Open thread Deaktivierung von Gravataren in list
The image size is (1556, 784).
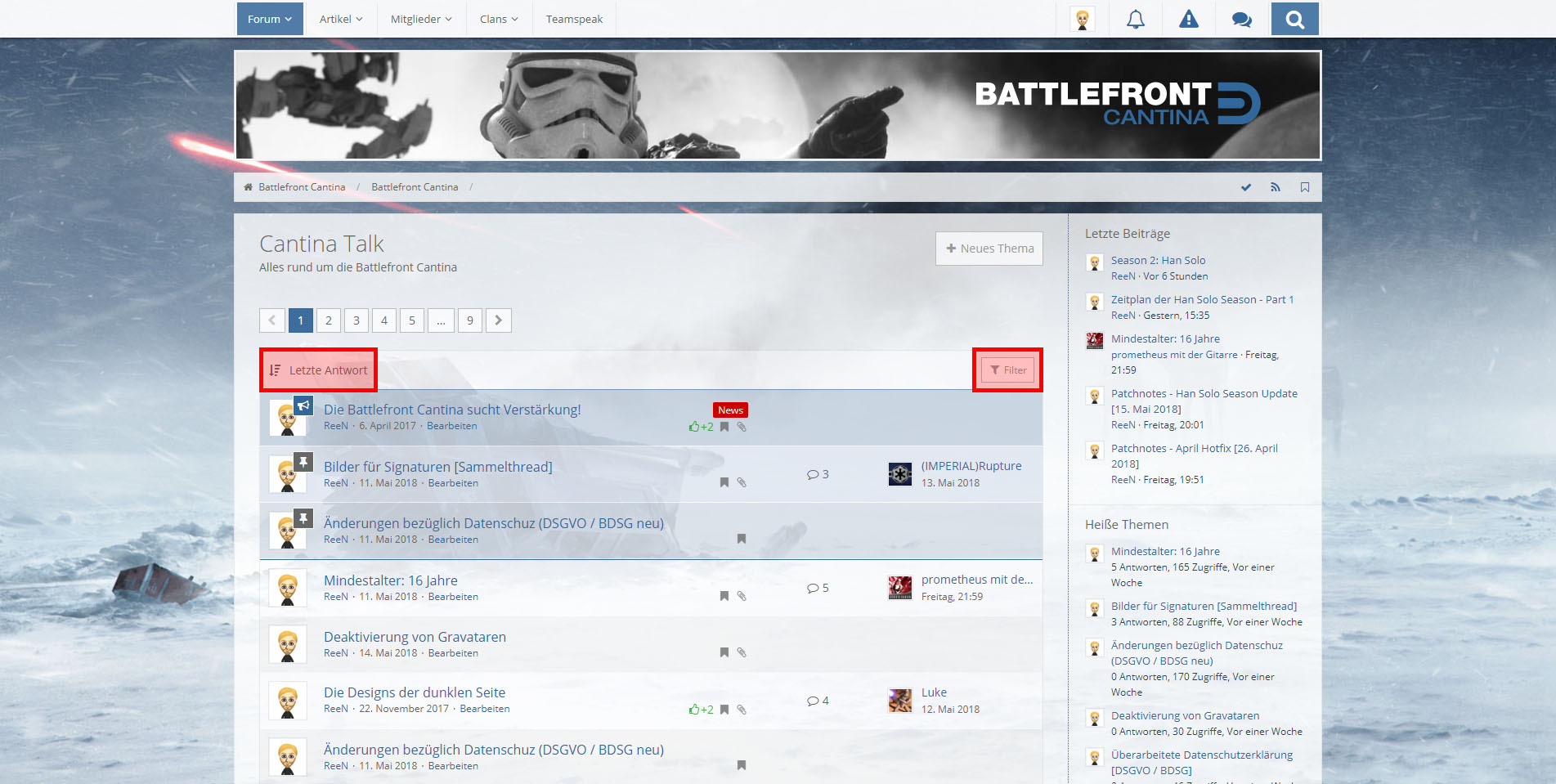pyautogui.click(x=415, y=637)
